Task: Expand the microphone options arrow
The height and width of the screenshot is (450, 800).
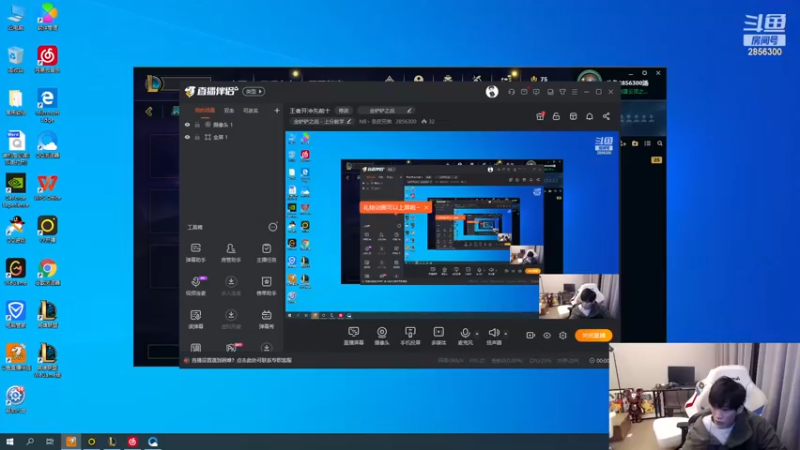Action: pyautogui.click(x=477, y=334)
